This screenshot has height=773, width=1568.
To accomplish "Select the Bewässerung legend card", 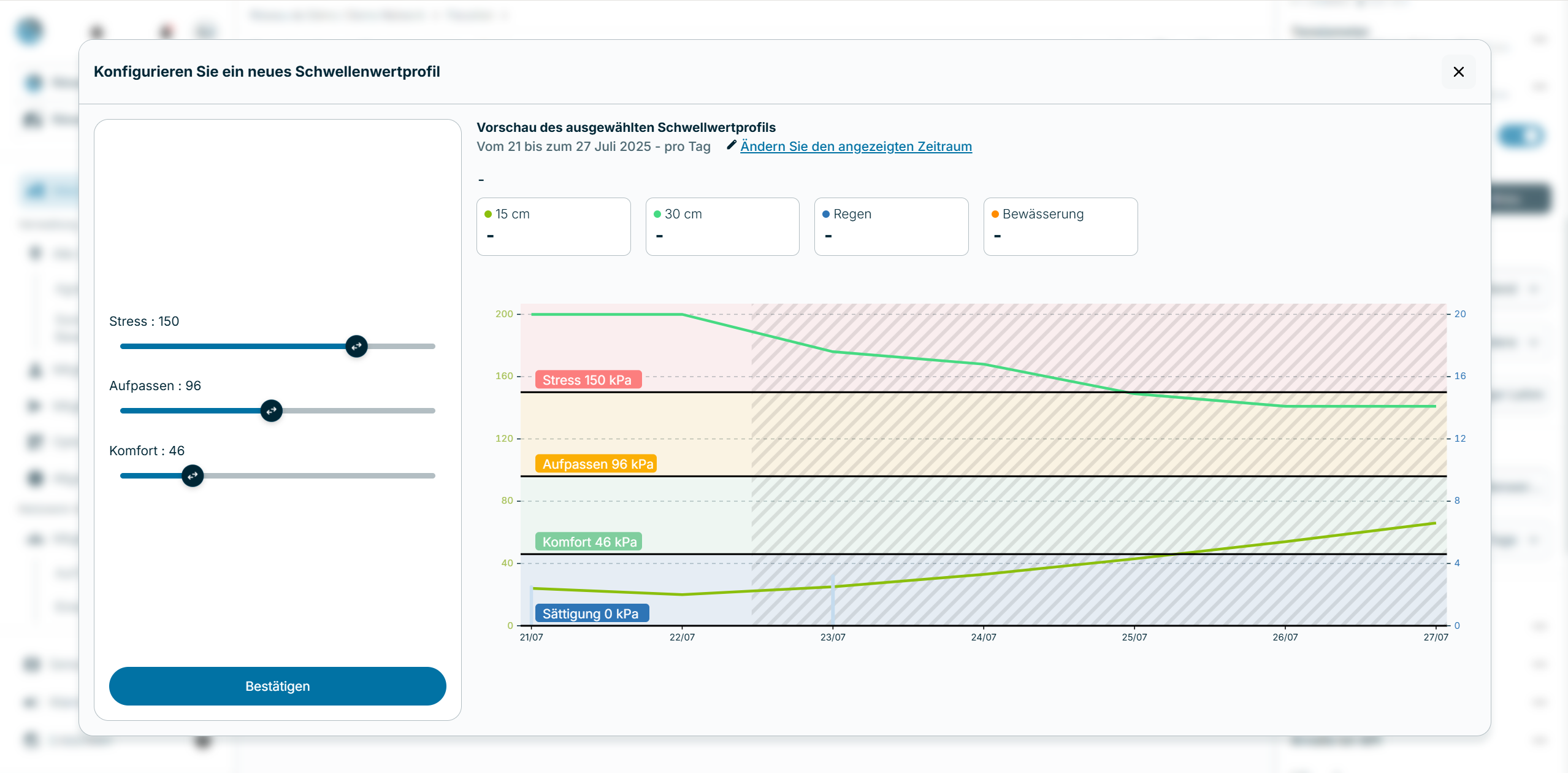I will coord(1060,226).
